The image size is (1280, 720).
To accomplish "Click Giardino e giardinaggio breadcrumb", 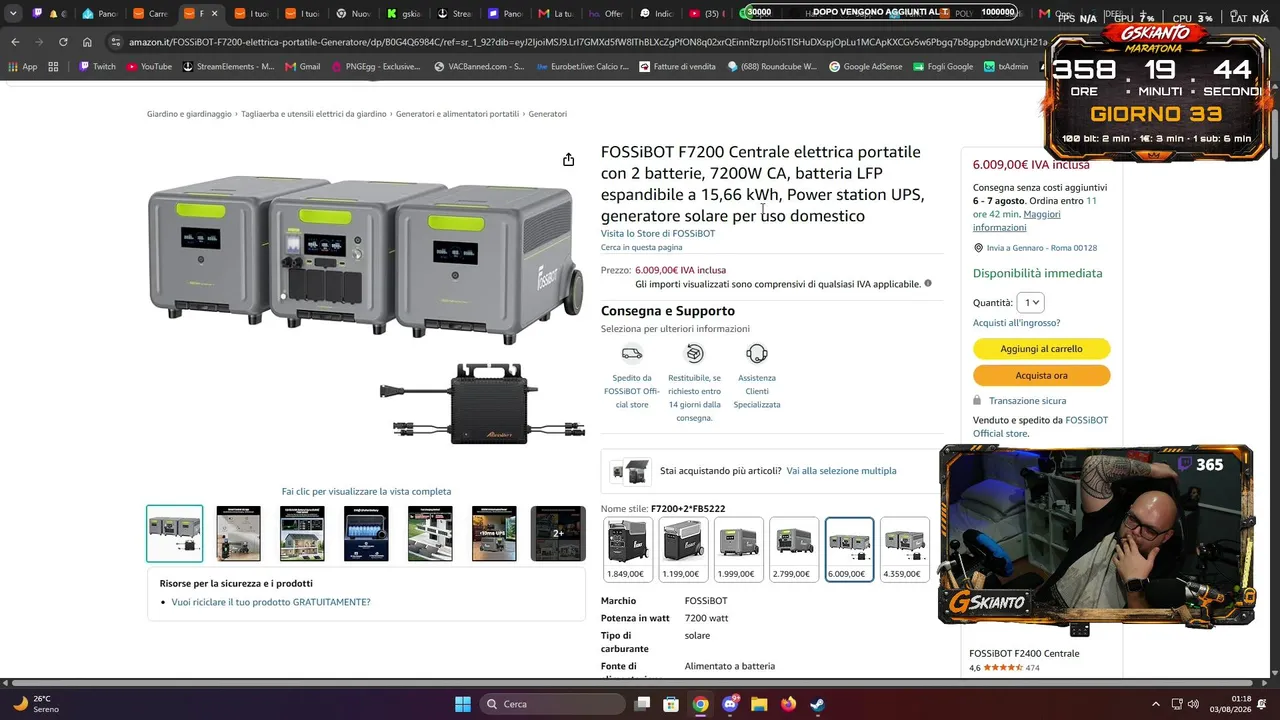I will click(189, 114).
